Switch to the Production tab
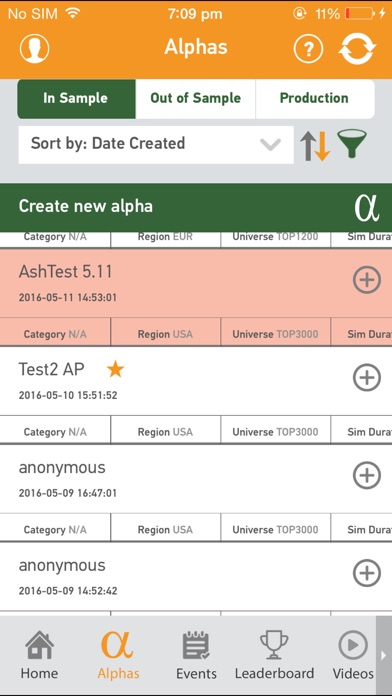Image resolution: width=392 pixels, height=696 pixels. [315, 99]
